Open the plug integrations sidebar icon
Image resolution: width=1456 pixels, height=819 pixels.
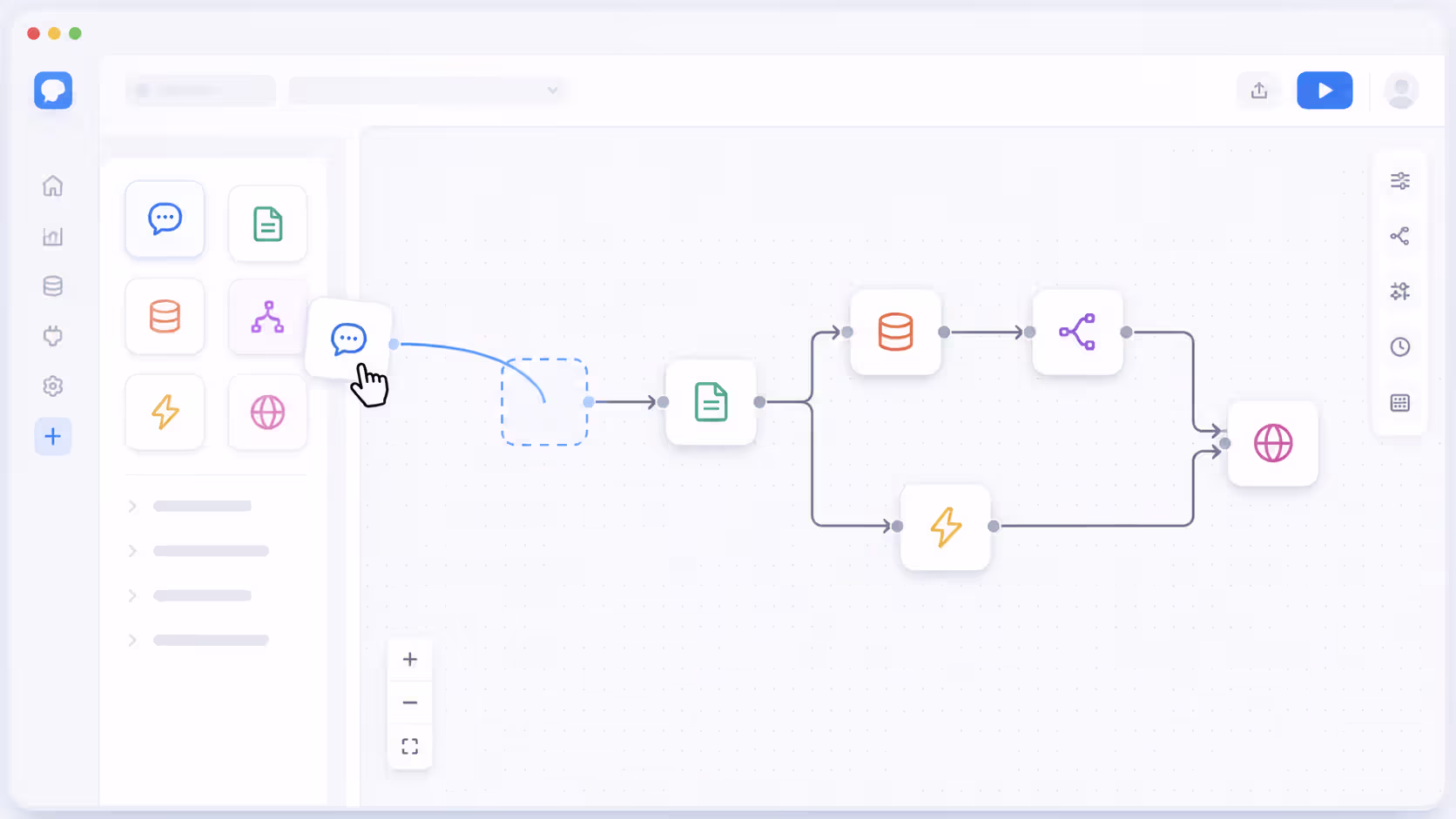click(53, 336)
